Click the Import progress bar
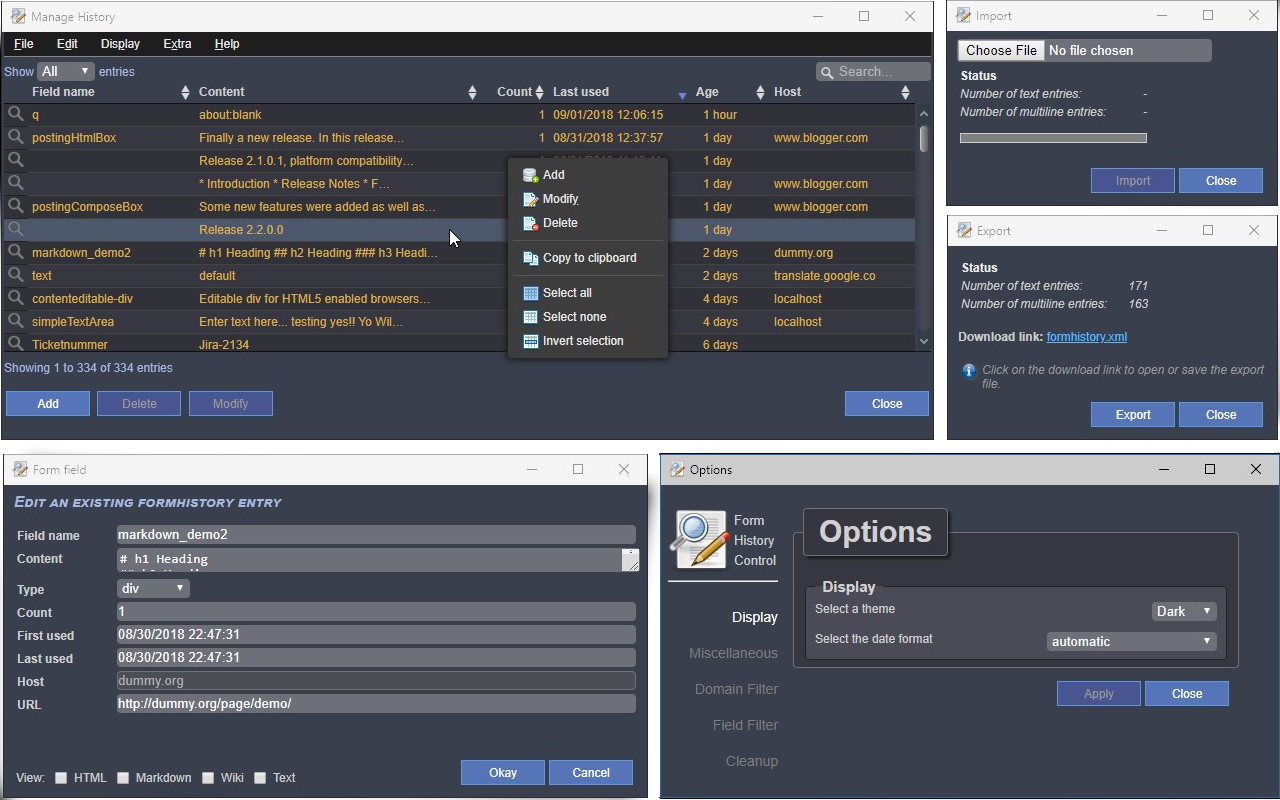Screen dimensions: 1280x800 click(1053, 138)
